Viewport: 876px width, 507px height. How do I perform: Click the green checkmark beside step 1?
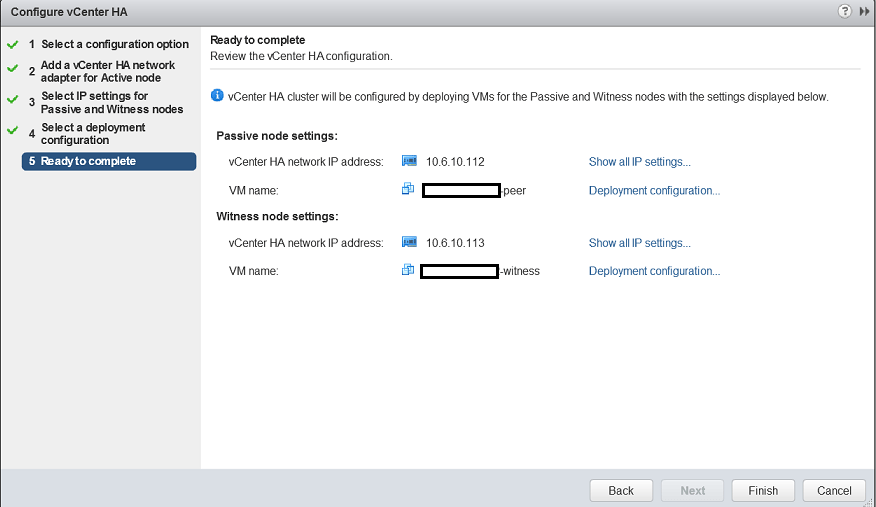click(x=13, y=44)
